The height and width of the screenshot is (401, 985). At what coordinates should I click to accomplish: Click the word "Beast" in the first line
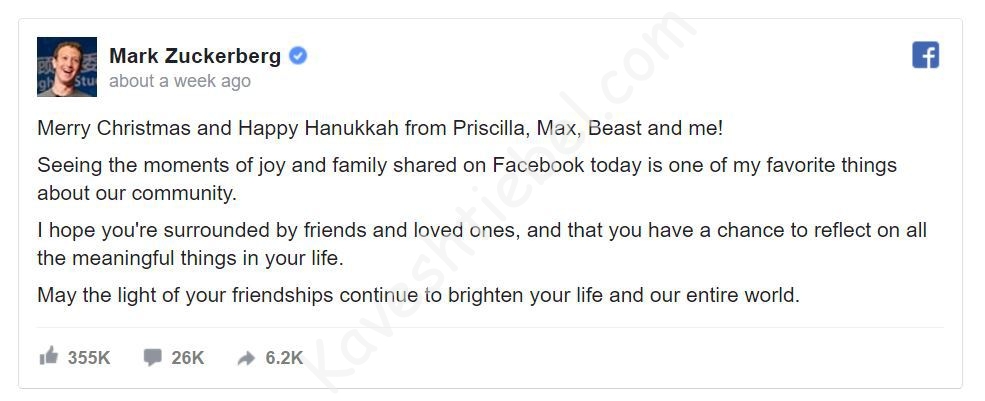coord(617,128)
